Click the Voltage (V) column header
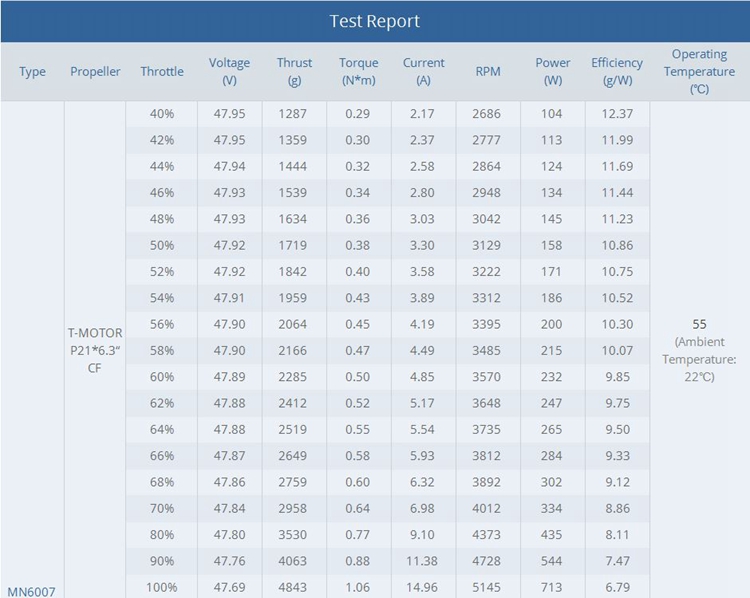Image resolution: width=750 pixels, height=598 pixels. 229,72
